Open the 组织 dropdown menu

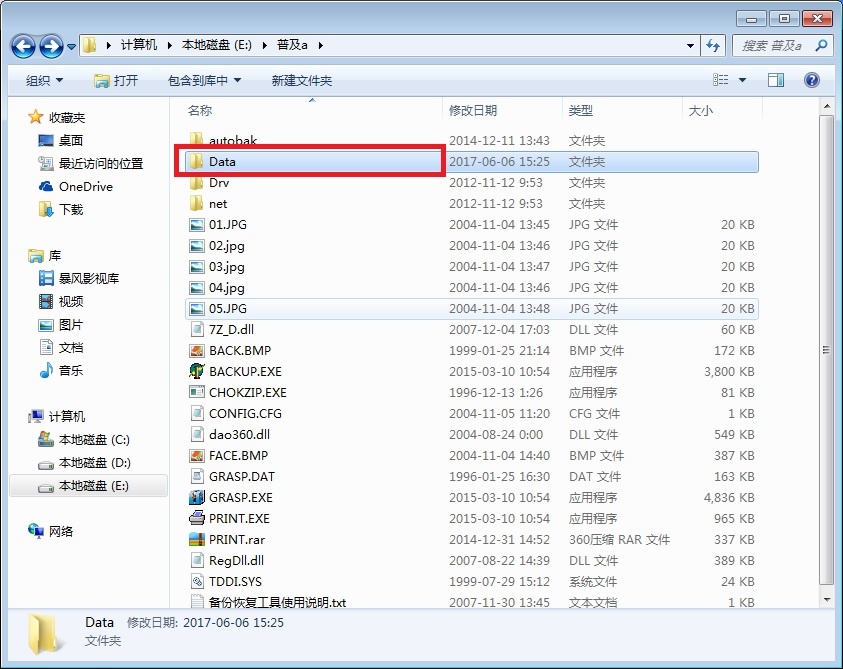coord(44,80)
